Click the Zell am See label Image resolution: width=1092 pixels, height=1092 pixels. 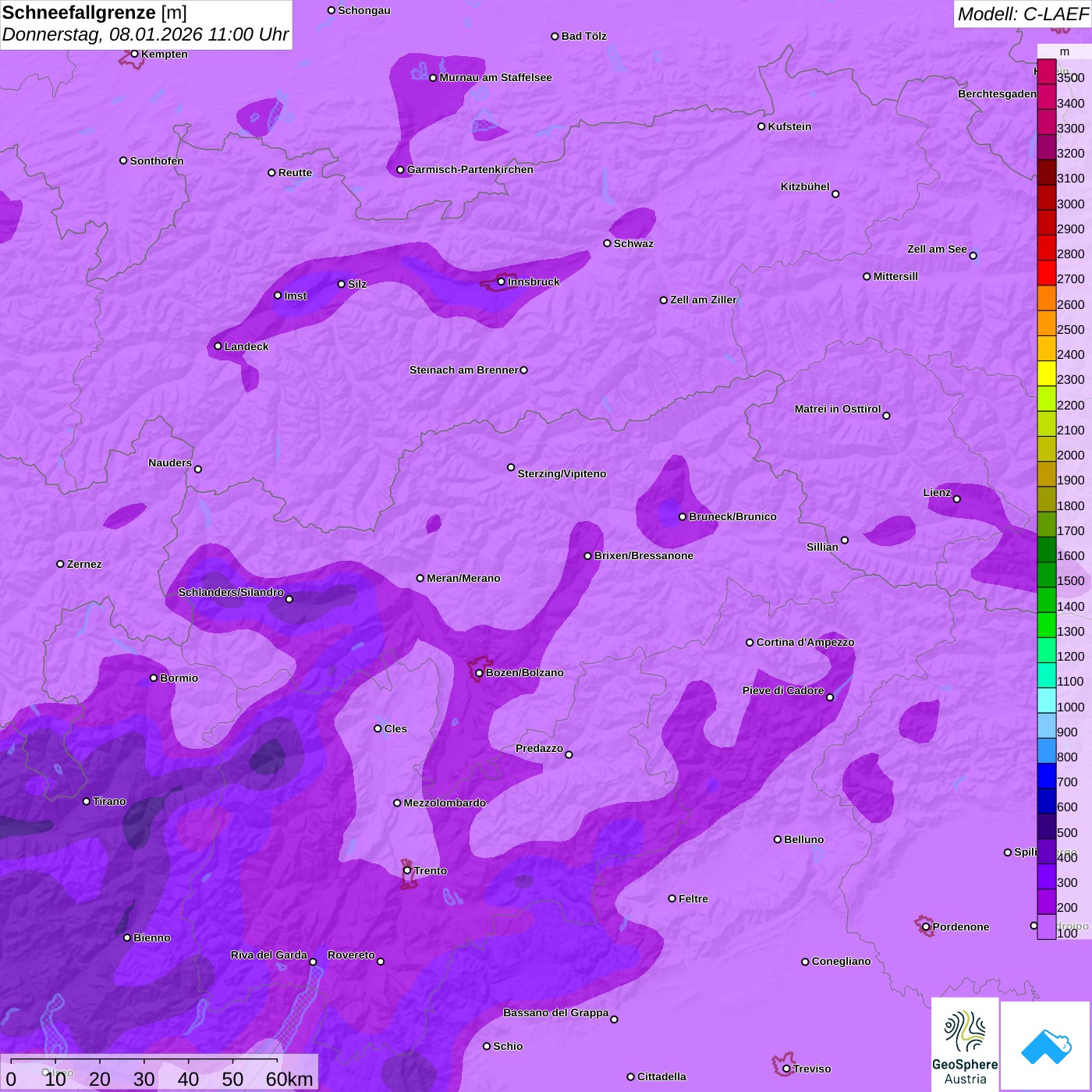pyautogui.click(x=937, y=249)
